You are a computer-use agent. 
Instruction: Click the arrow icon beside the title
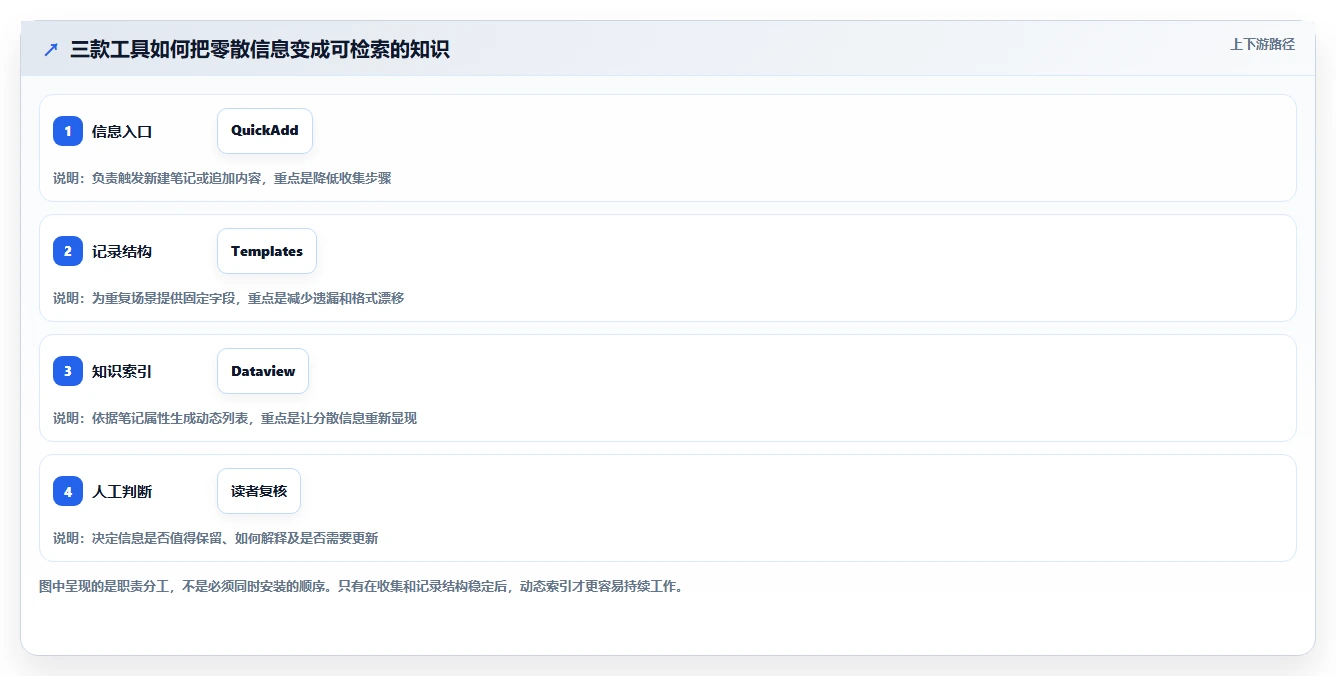(x=51, y=49)
